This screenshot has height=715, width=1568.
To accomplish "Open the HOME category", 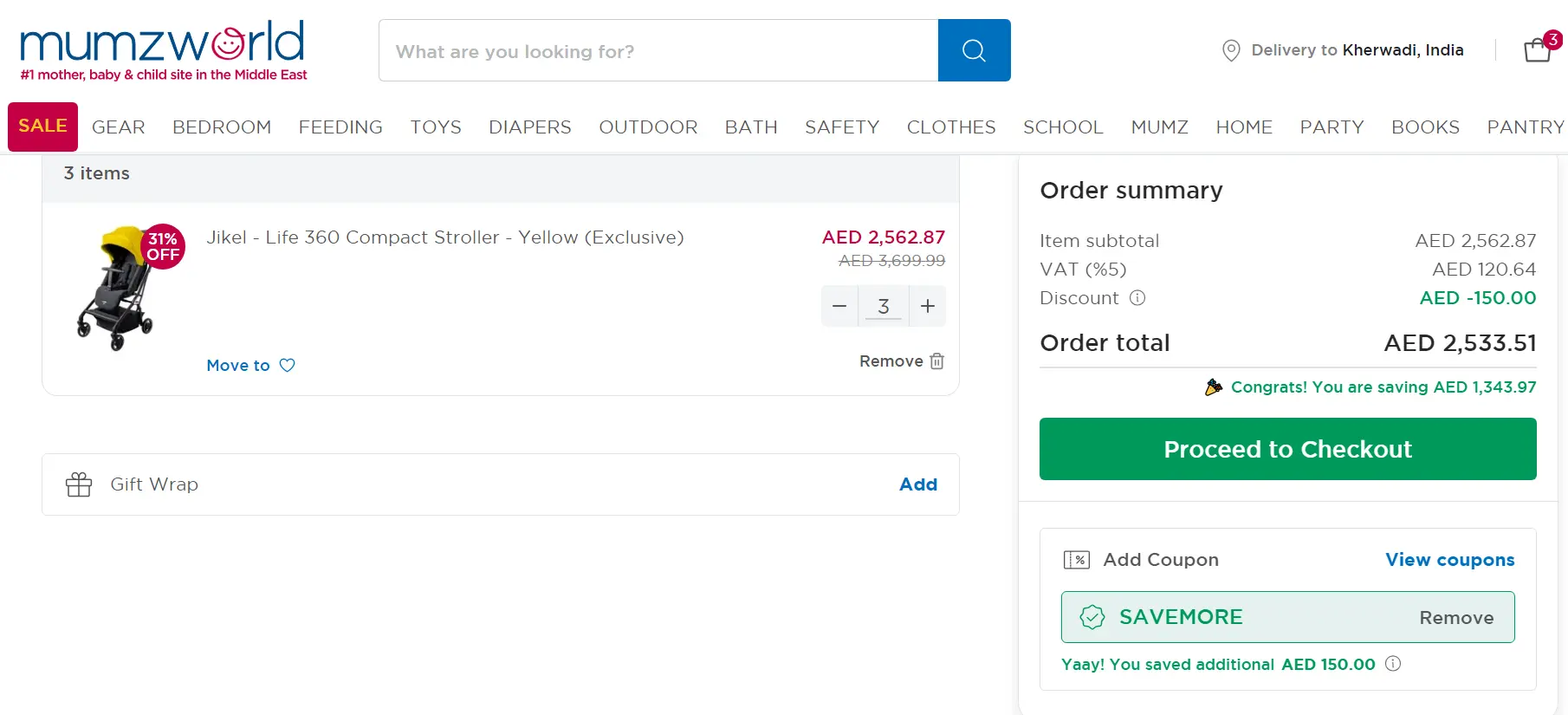I will (x=1244, y=127).
